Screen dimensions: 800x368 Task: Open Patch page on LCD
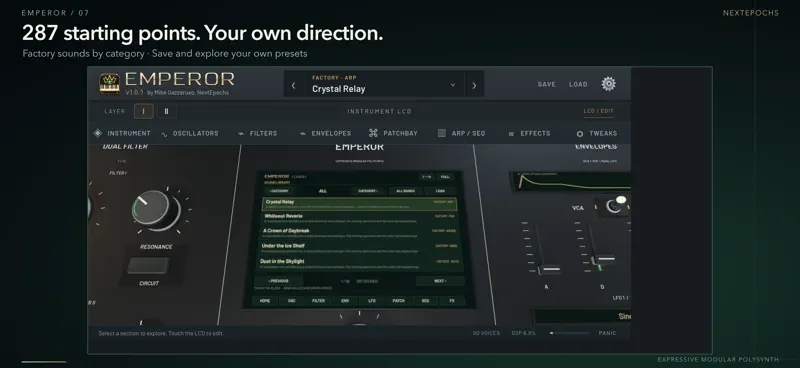pos(398,301)
